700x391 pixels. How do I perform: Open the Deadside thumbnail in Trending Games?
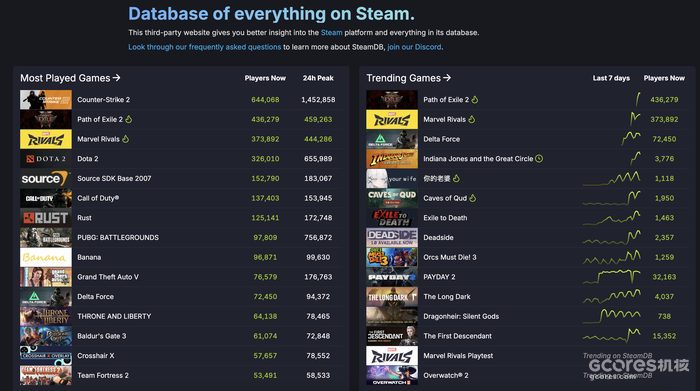click(x=392, y=237)
